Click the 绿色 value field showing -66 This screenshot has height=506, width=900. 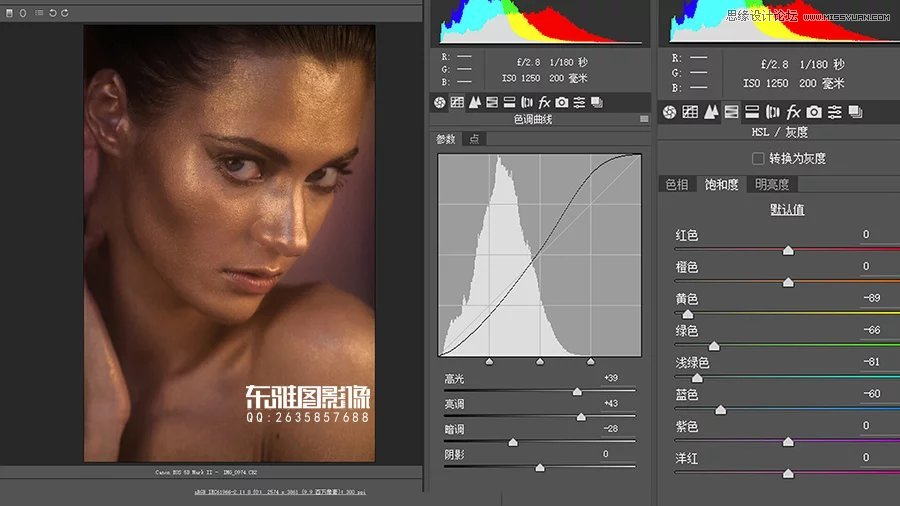(872, 330)
